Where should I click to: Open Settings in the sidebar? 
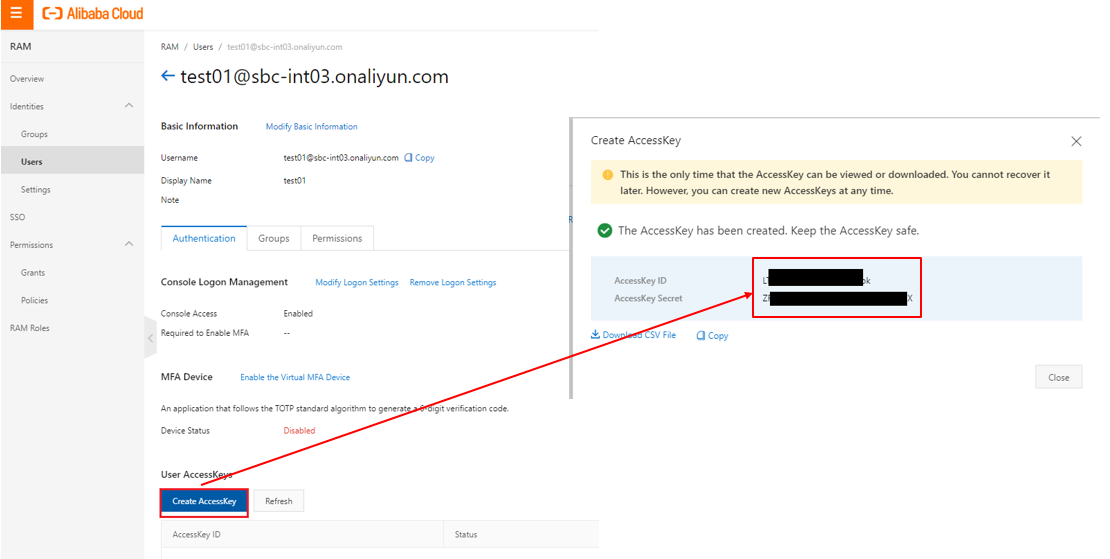pos(35,190)
